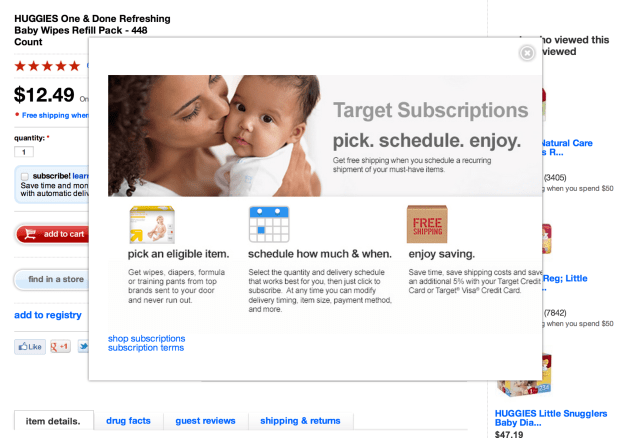Open HUGGIES Little Snugglers product link
This screenshot has height=438, width=640.
point(551,418)
